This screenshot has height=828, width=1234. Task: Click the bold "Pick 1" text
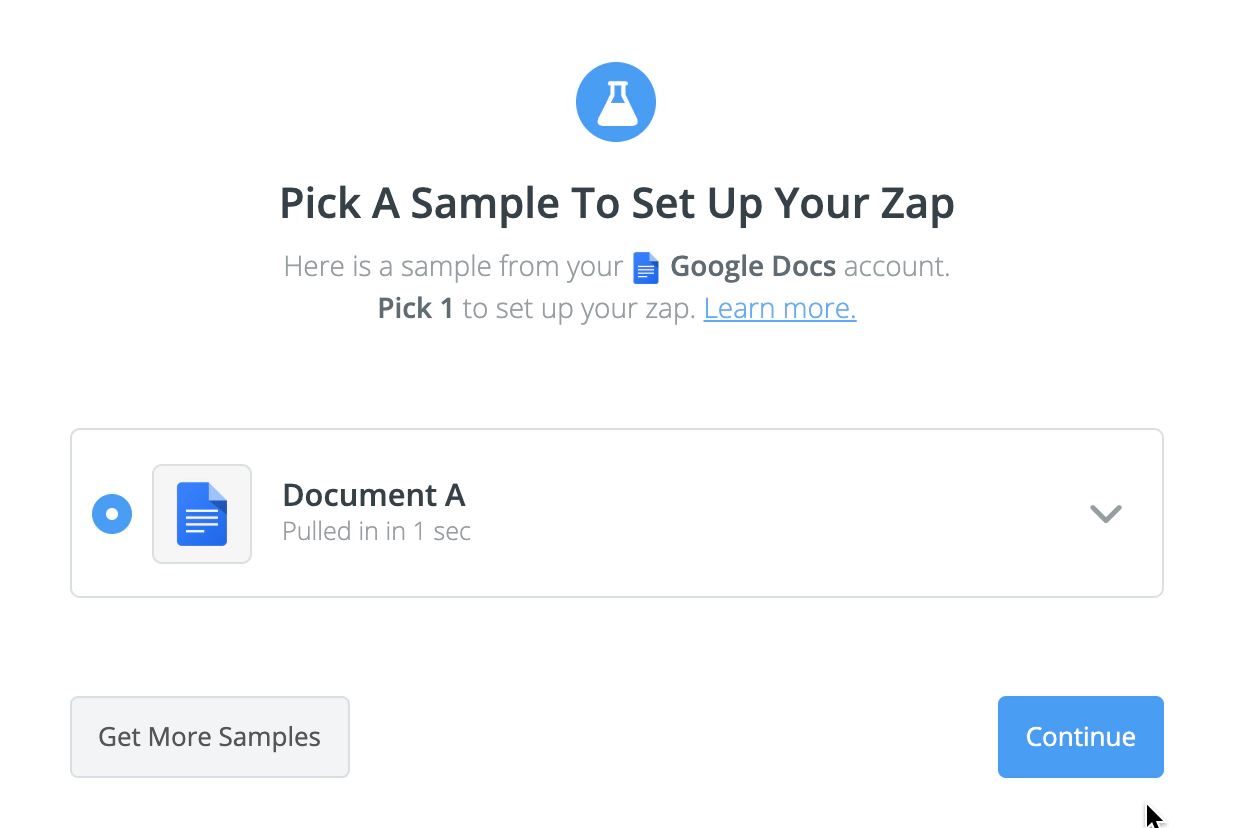tap(415, 309)
